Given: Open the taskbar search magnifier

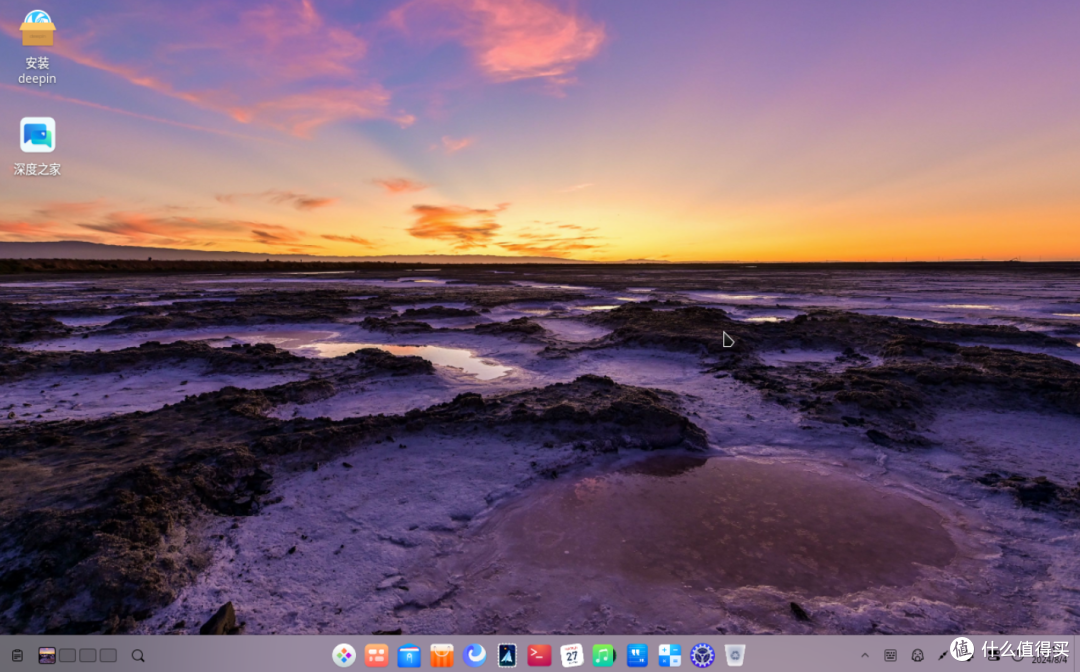Looking at the screenshot, I should pyautogui.click(x=138, y=655).
